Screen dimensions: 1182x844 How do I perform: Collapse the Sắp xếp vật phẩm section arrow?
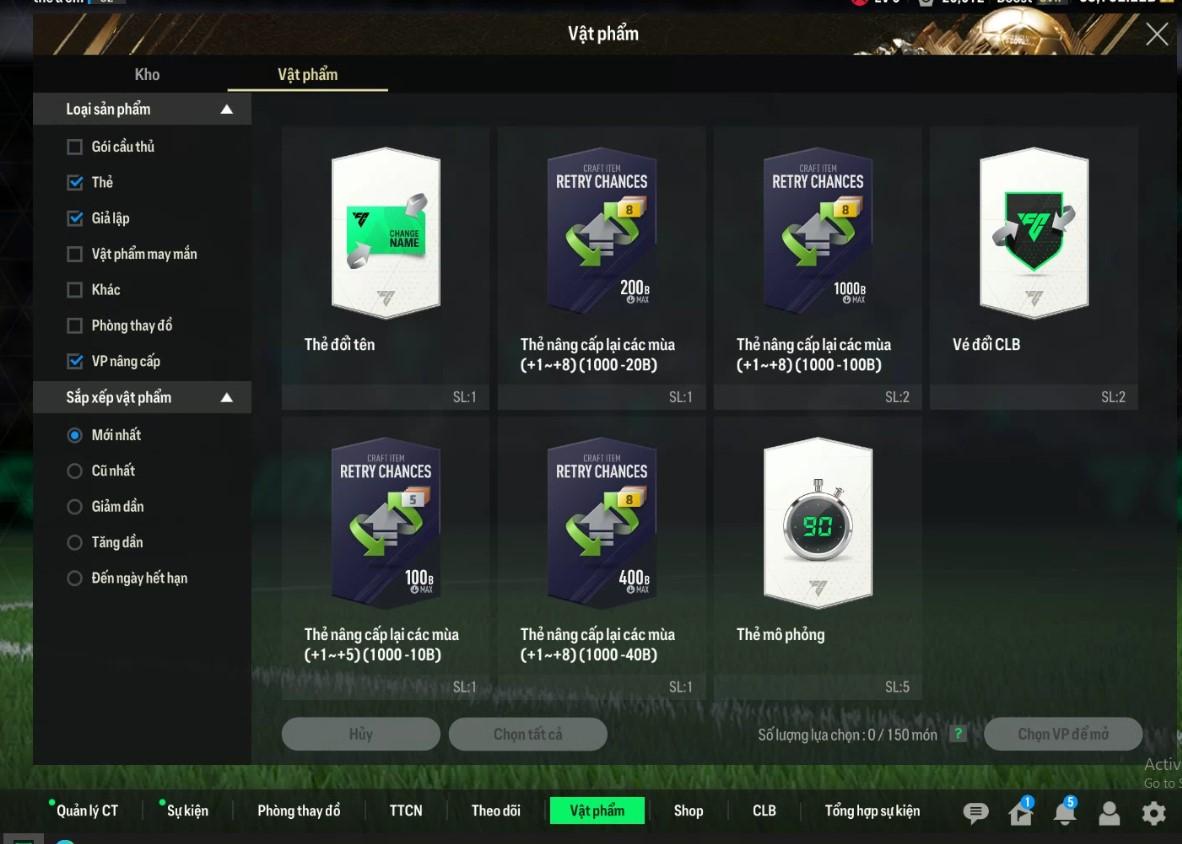pos(226,398)
